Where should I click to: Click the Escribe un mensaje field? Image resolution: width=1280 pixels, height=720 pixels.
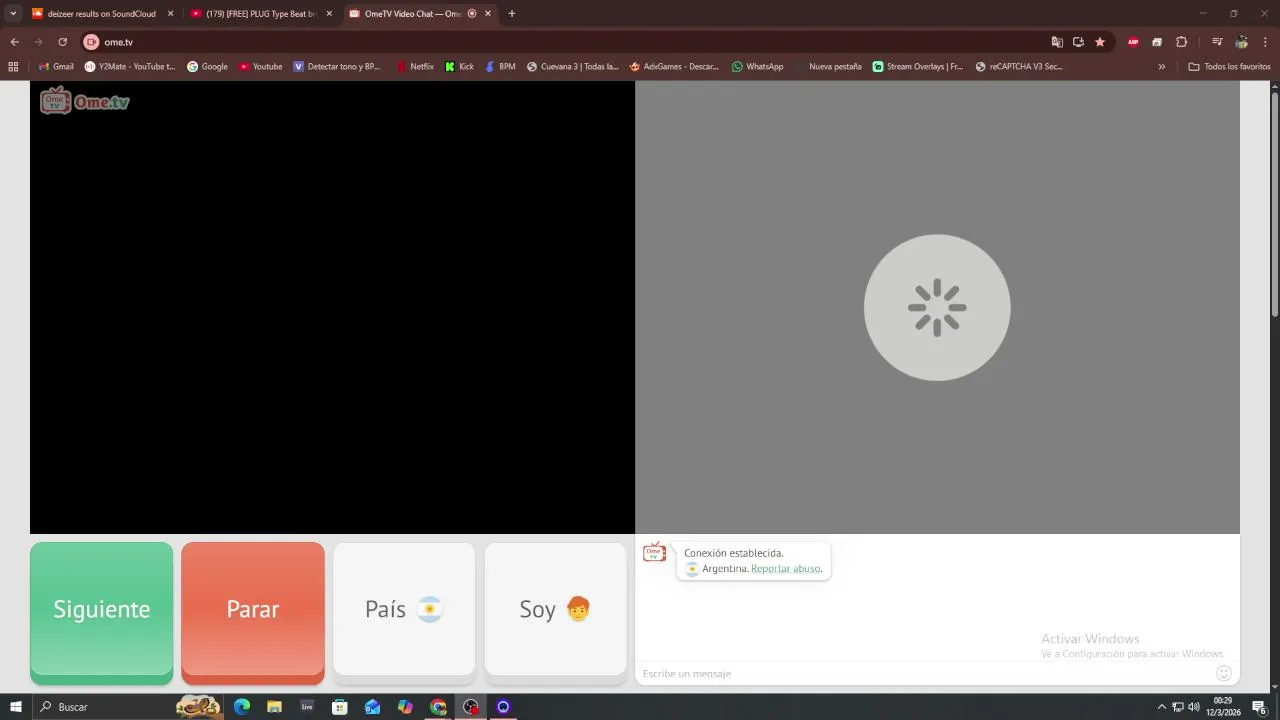[x=923, y=673]
